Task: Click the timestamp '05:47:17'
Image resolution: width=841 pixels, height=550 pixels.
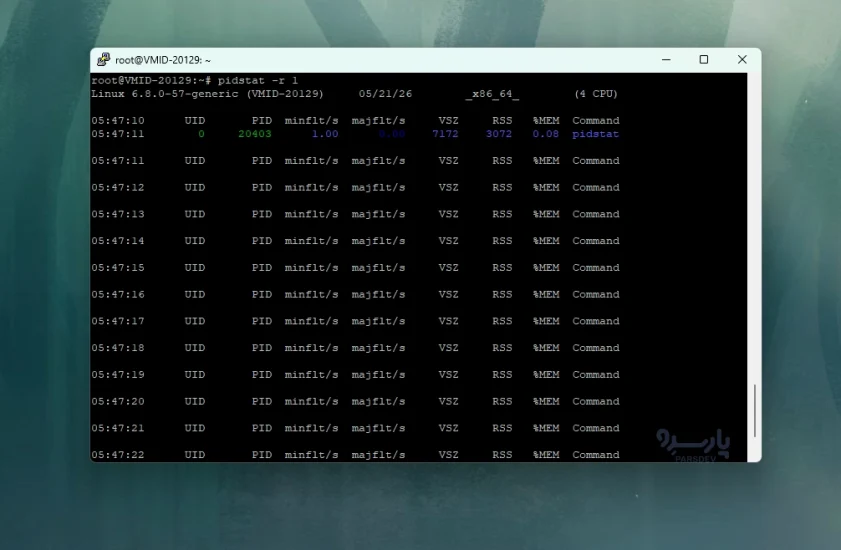Action: click(x=117, y=321)
